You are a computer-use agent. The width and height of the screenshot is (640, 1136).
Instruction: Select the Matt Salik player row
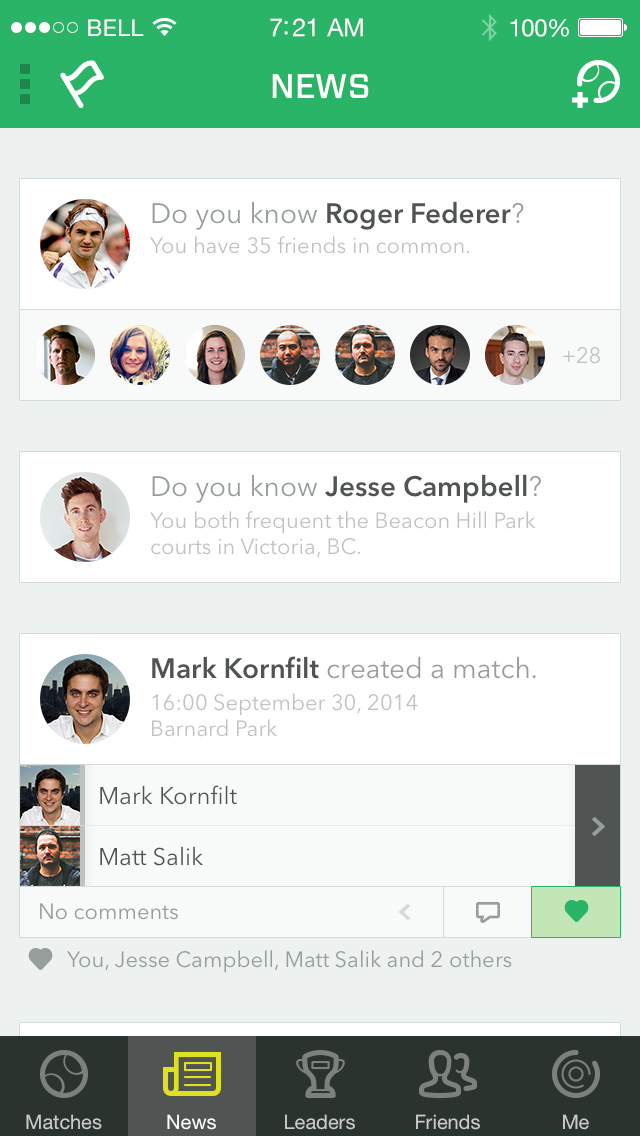click(297, 856)
